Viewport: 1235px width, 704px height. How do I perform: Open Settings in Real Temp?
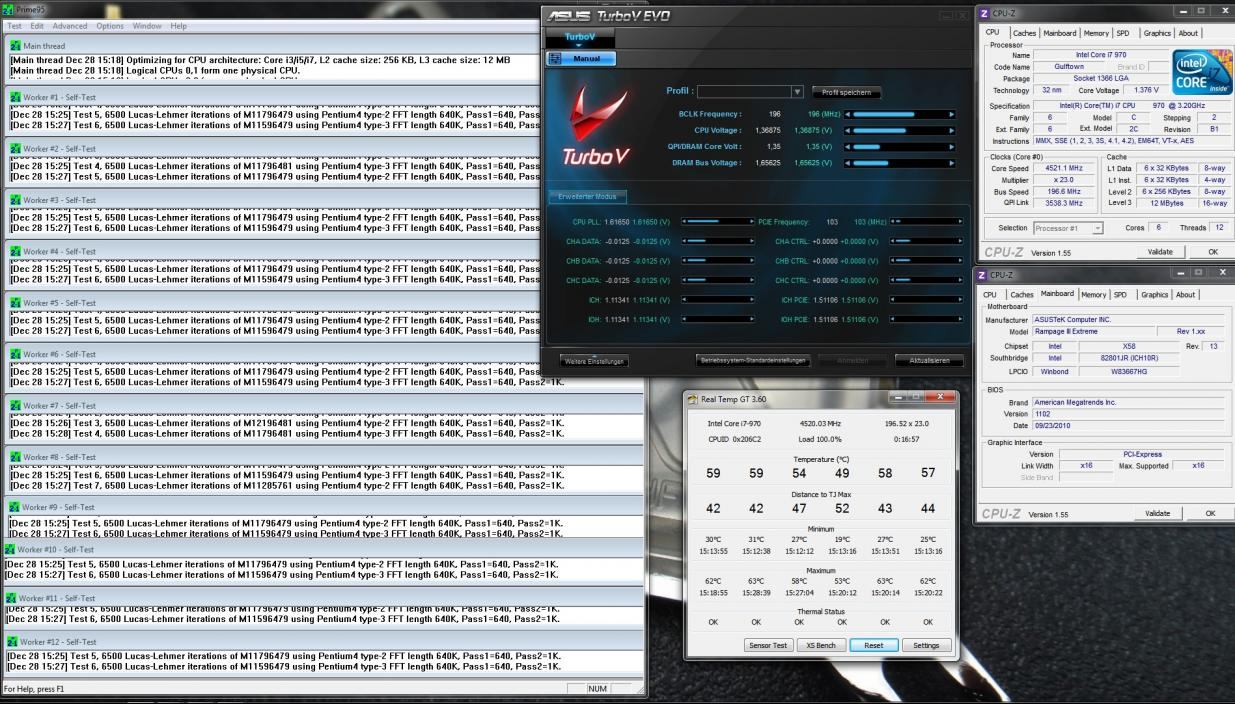click(926, 645)
